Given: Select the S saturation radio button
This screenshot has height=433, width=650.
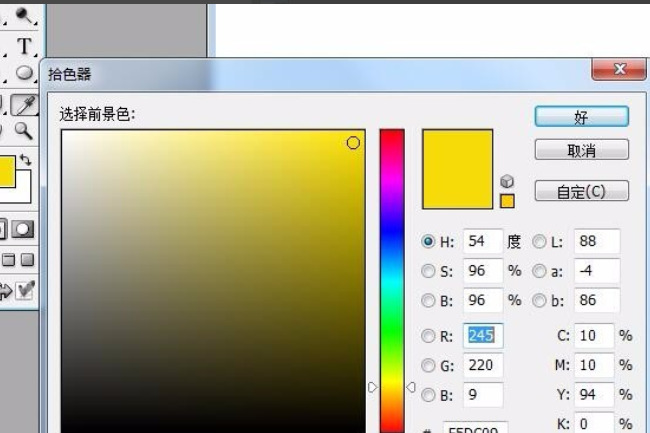Looking at the screenshot, I should click(429, 271).
